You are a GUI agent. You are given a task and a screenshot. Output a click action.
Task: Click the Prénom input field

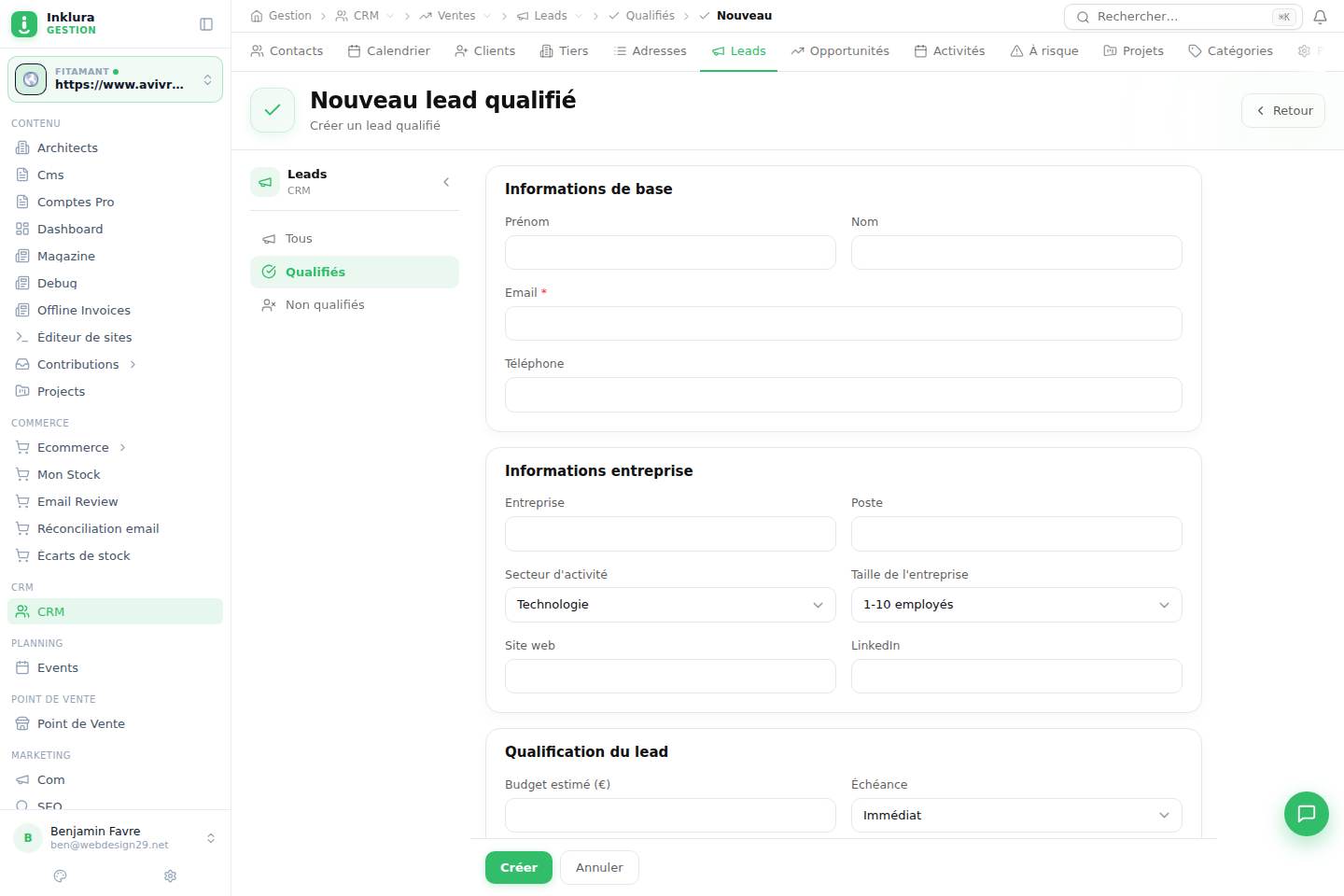point(670,253)
